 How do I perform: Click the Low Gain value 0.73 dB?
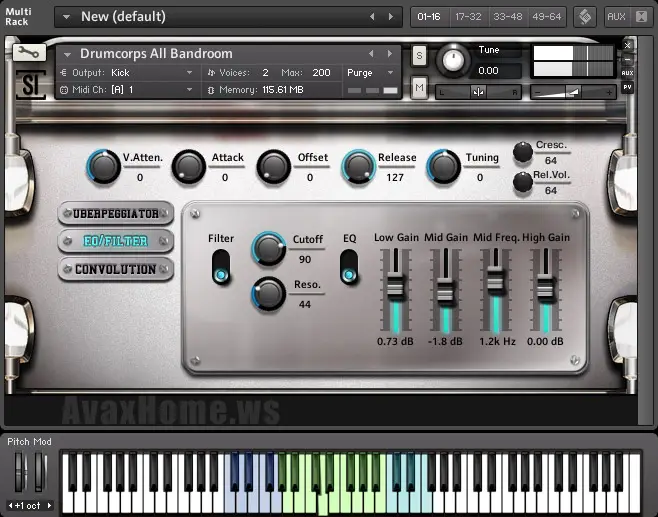[395, 342]
